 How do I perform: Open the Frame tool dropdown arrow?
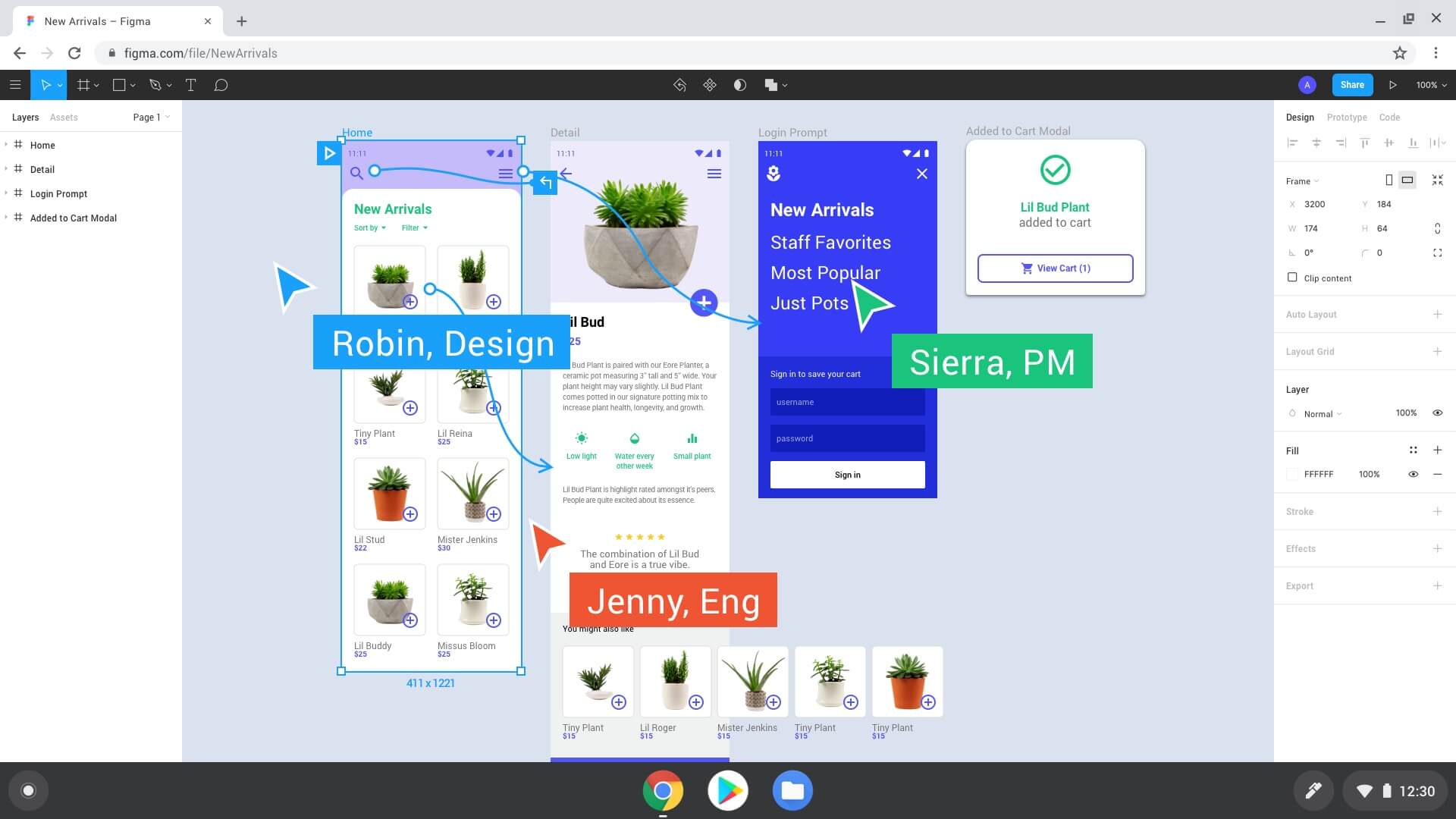[96, 86]
